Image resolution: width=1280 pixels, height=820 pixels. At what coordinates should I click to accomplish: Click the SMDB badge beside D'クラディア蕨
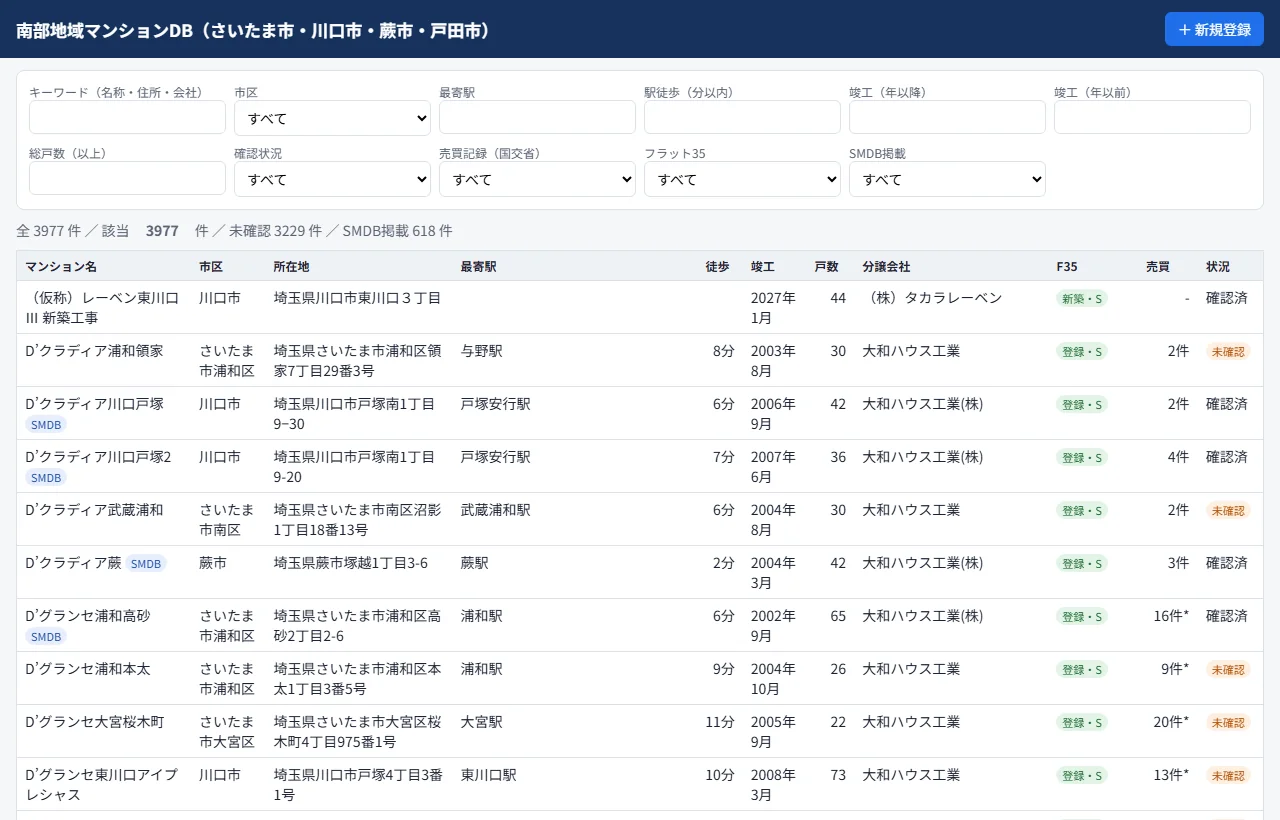click(x=146, y=564)
